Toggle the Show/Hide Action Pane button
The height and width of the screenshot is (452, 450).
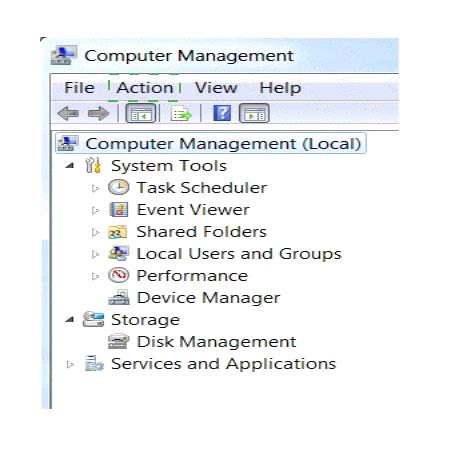[x=254, y=113]
